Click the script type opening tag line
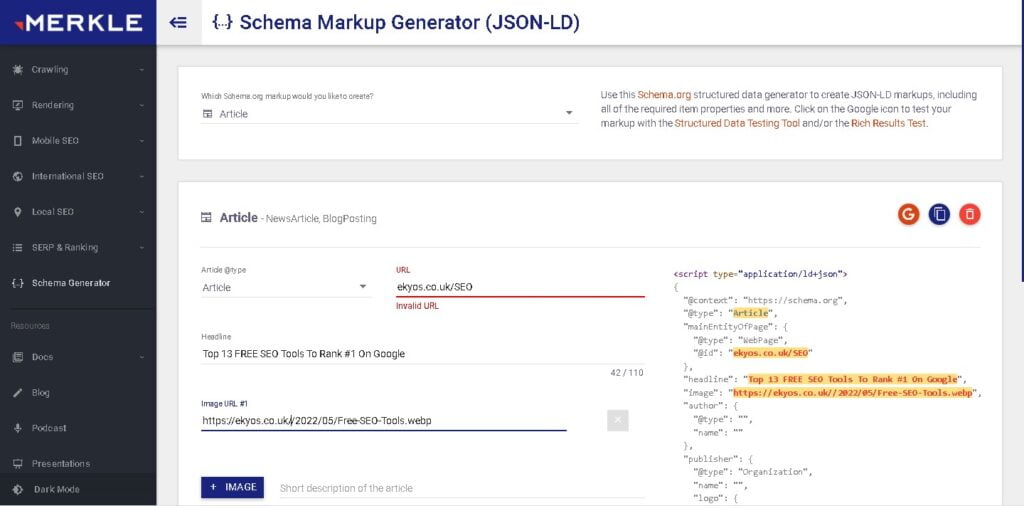 tap(760, 274)
